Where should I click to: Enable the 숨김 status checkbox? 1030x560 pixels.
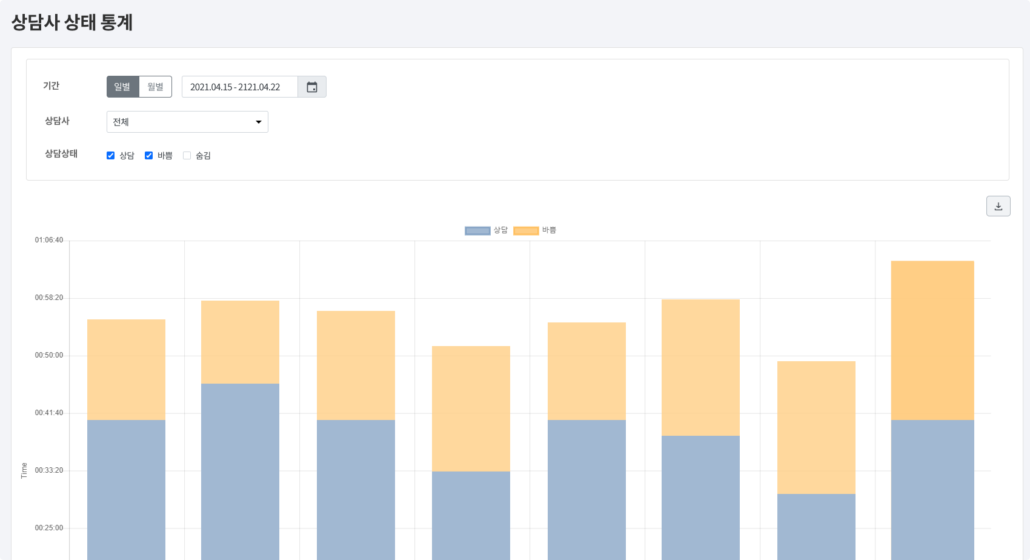[187, 155]
